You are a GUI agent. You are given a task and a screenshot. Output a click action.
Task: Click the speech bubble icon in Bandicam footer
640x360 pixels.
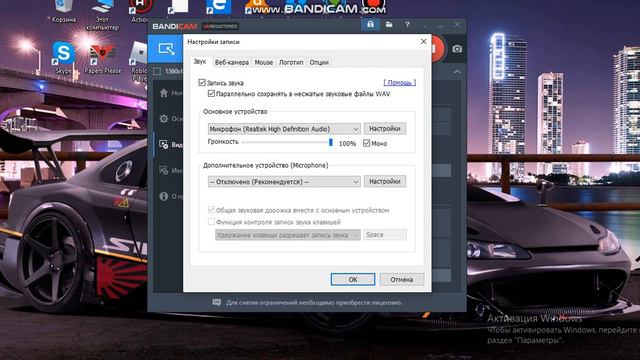click(217, 302)
